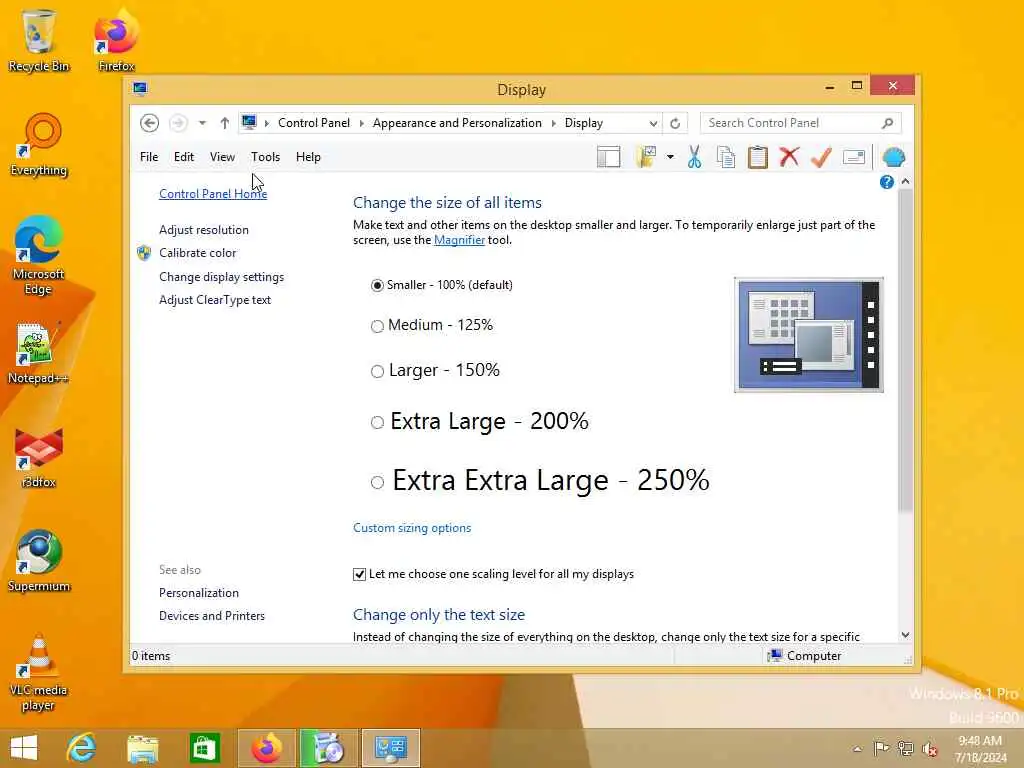Expand arrow after Control Panel breadcrumb
1024x768 pixels.
[361, 123]
